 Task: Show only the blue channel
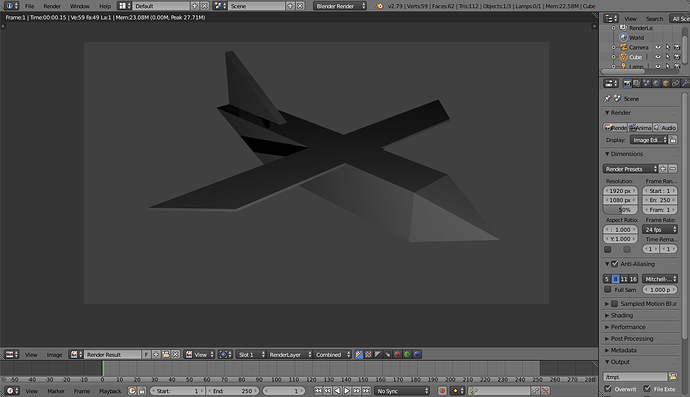(417, 354)
